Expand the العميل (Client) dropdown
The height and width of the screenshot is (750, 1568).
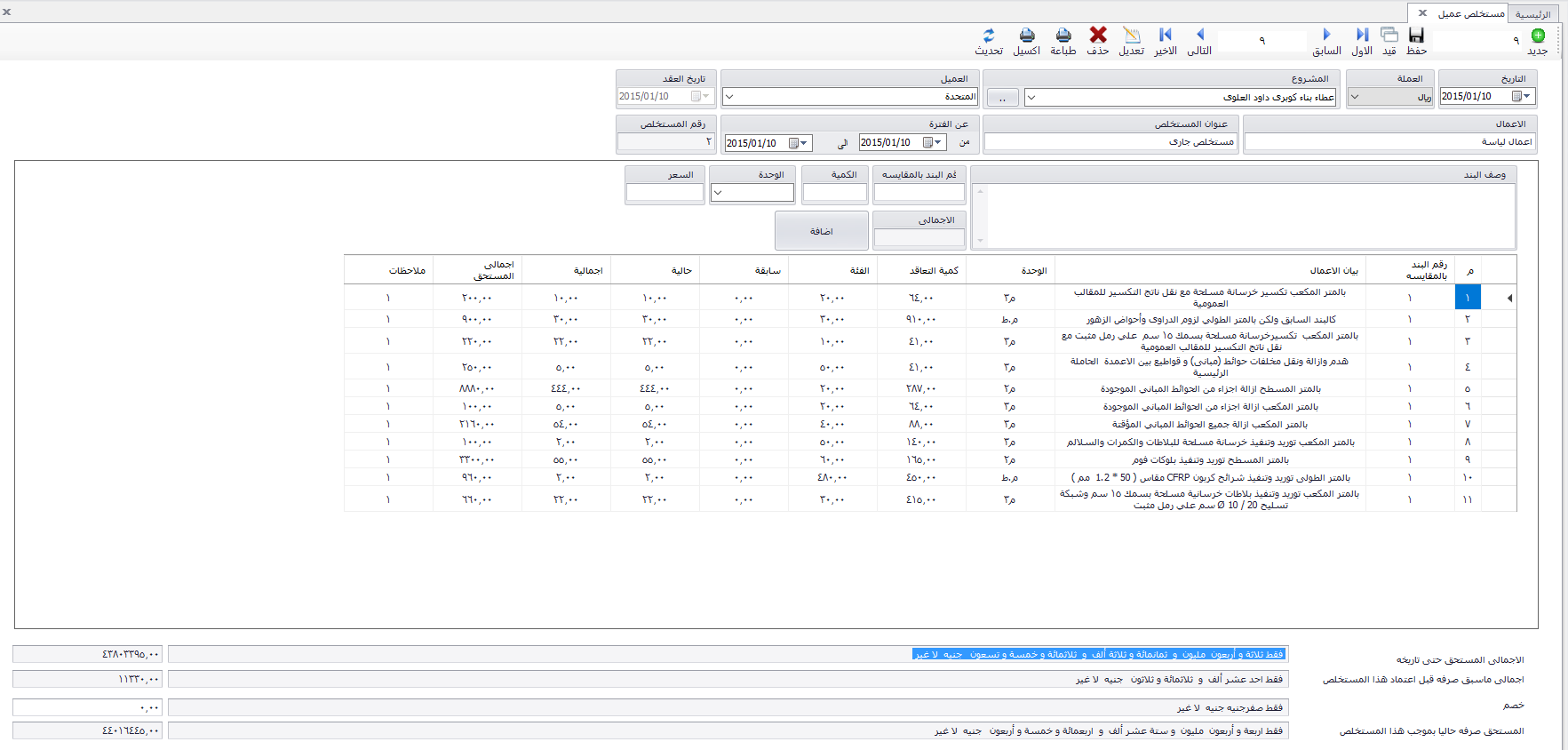point(729,97)
